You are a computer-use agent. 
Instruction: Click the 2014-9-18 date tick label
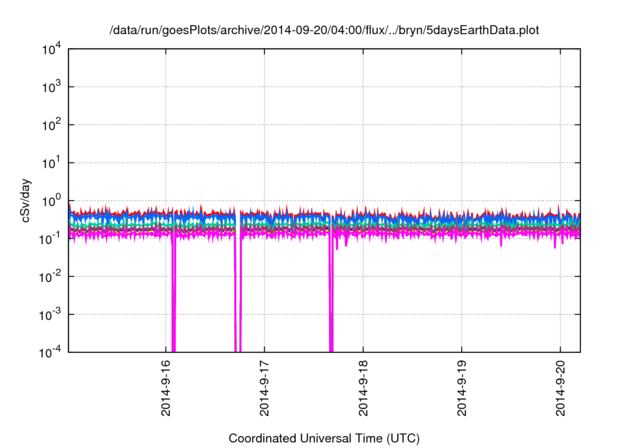click(363, 388)
